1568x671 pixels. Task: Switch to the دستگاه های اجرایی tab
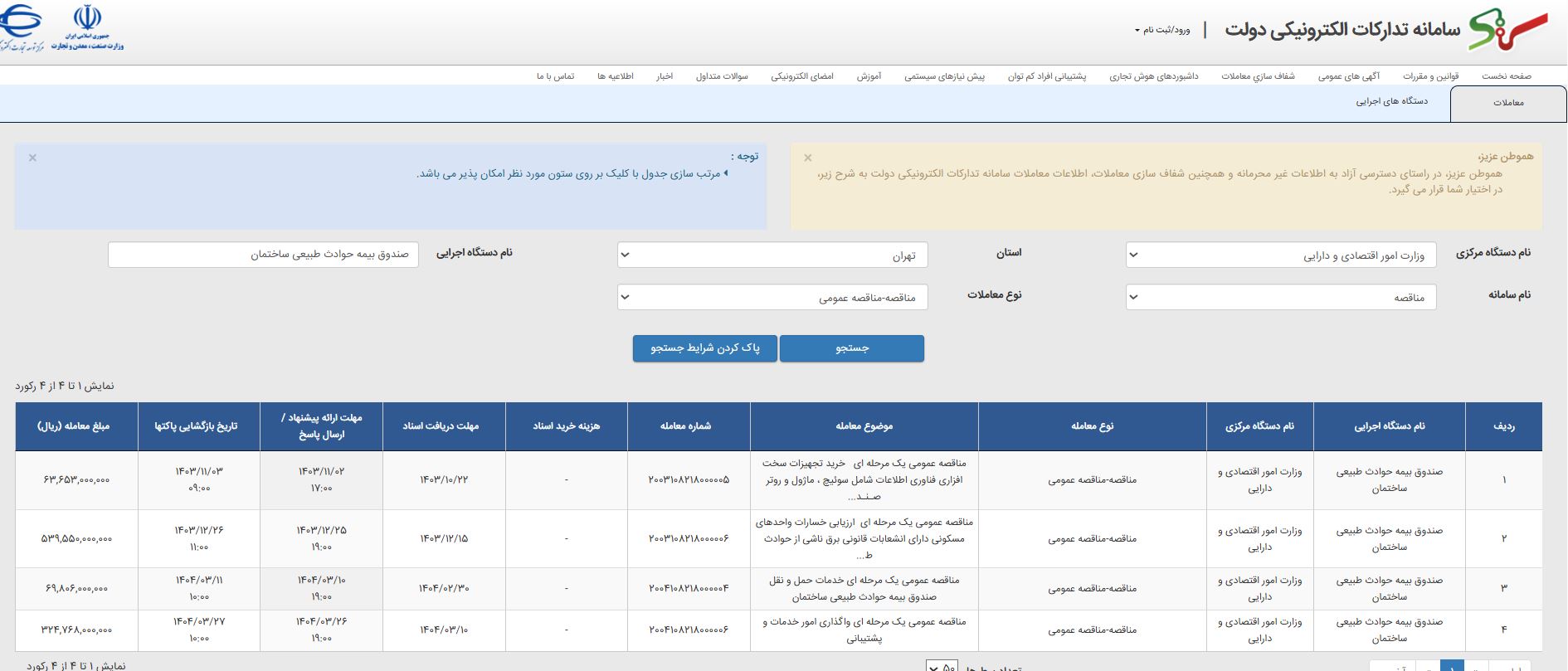1391,101
